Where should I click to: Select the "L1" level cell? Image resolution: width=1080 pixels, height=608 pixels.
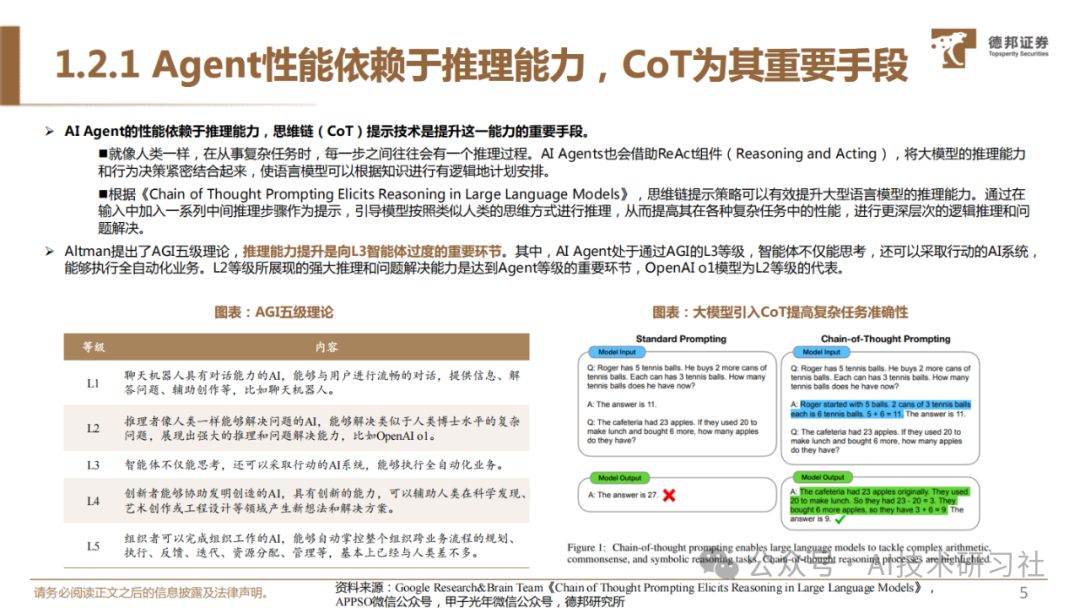click(x=93, y=384)
